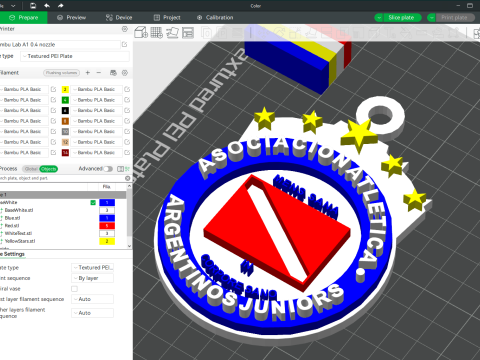Switch process scope to Objects
The image size is (480, 360).
point(49,169)
